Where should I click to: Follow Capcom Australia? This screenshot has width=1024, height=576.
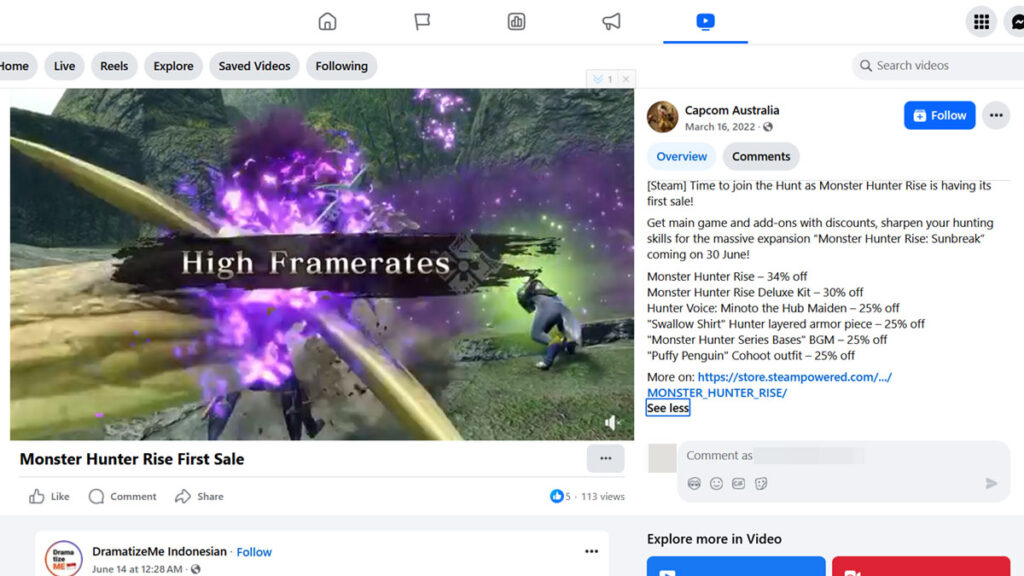939,115
